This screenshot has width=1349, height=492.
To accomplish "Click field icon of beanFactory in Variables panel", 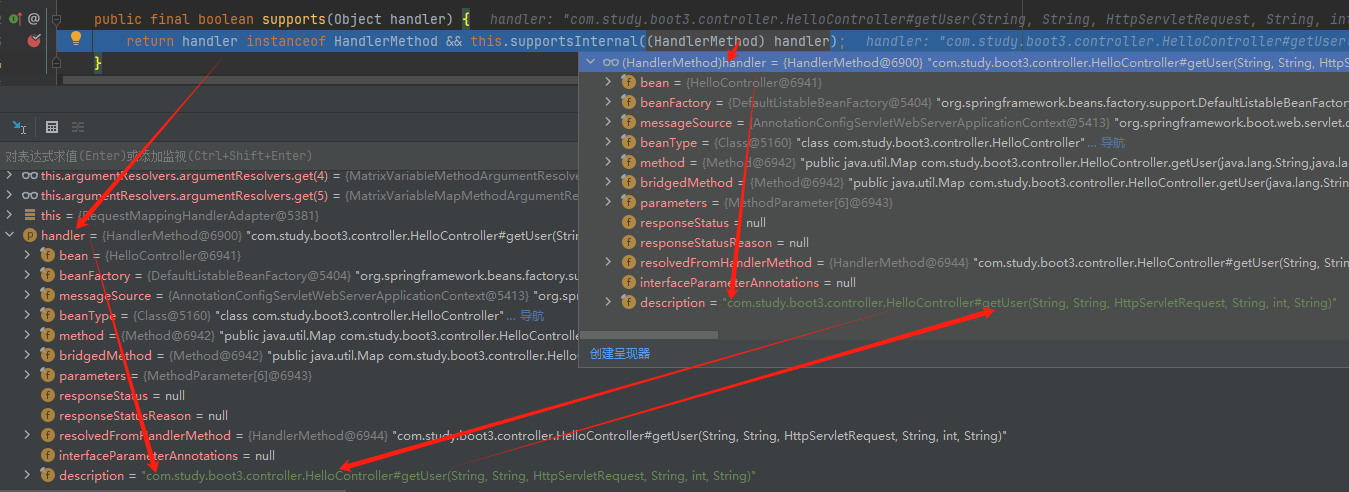I will (x=47, y=276).
